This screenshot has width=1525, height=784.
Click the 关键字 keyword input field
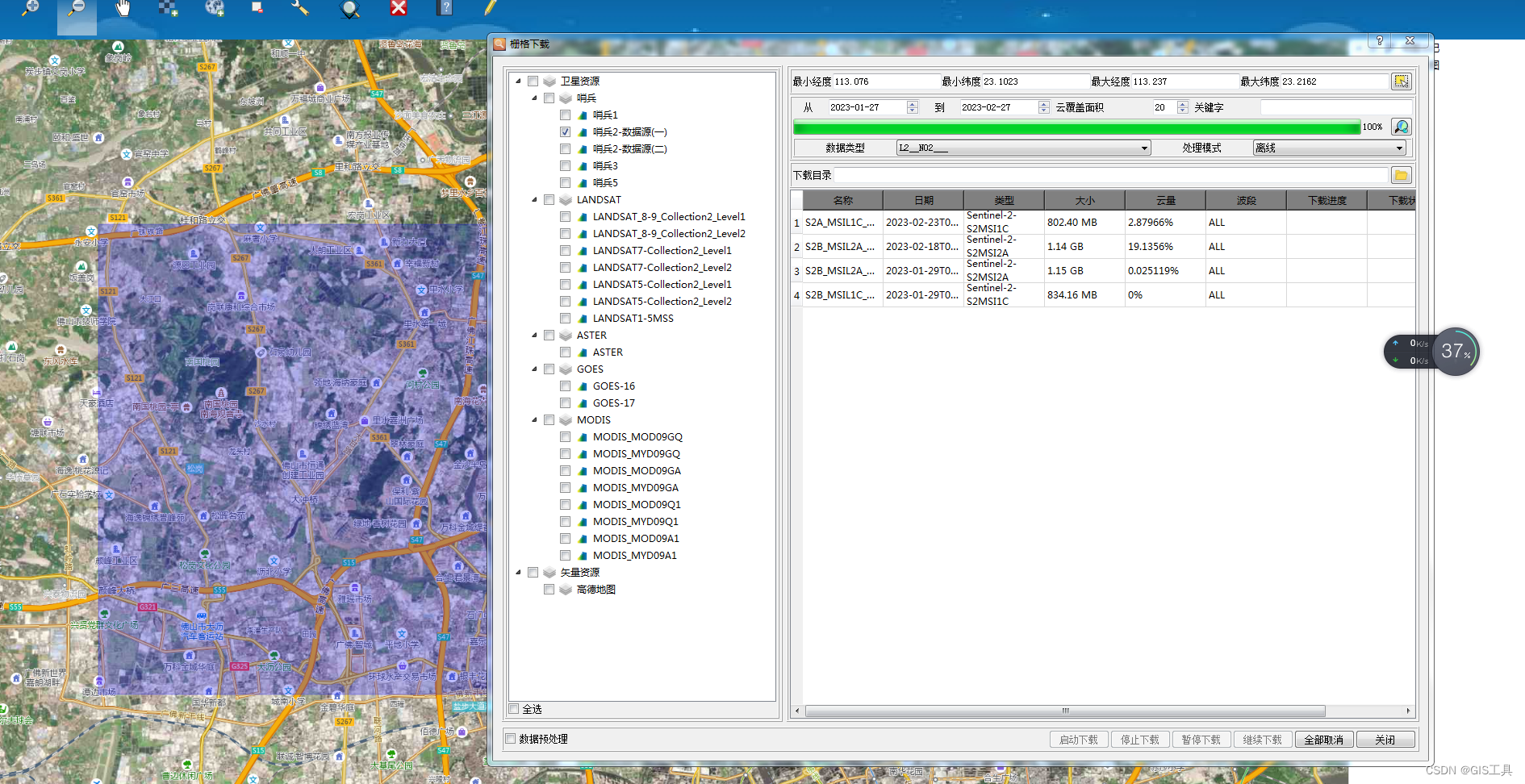pos(1335,107)
